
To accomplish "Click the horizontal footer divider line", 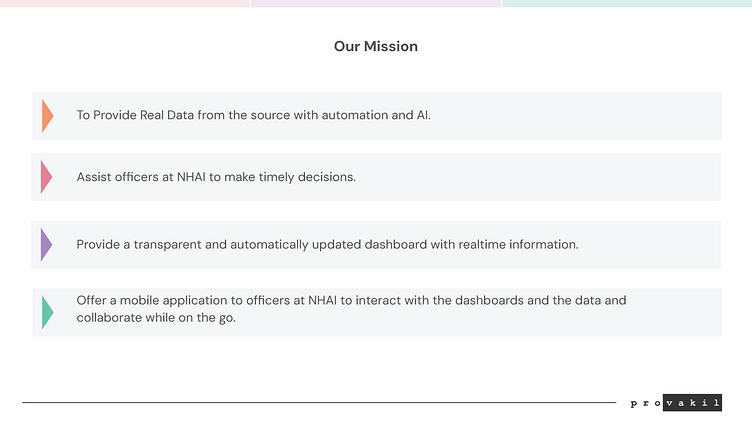I will 318,403.
